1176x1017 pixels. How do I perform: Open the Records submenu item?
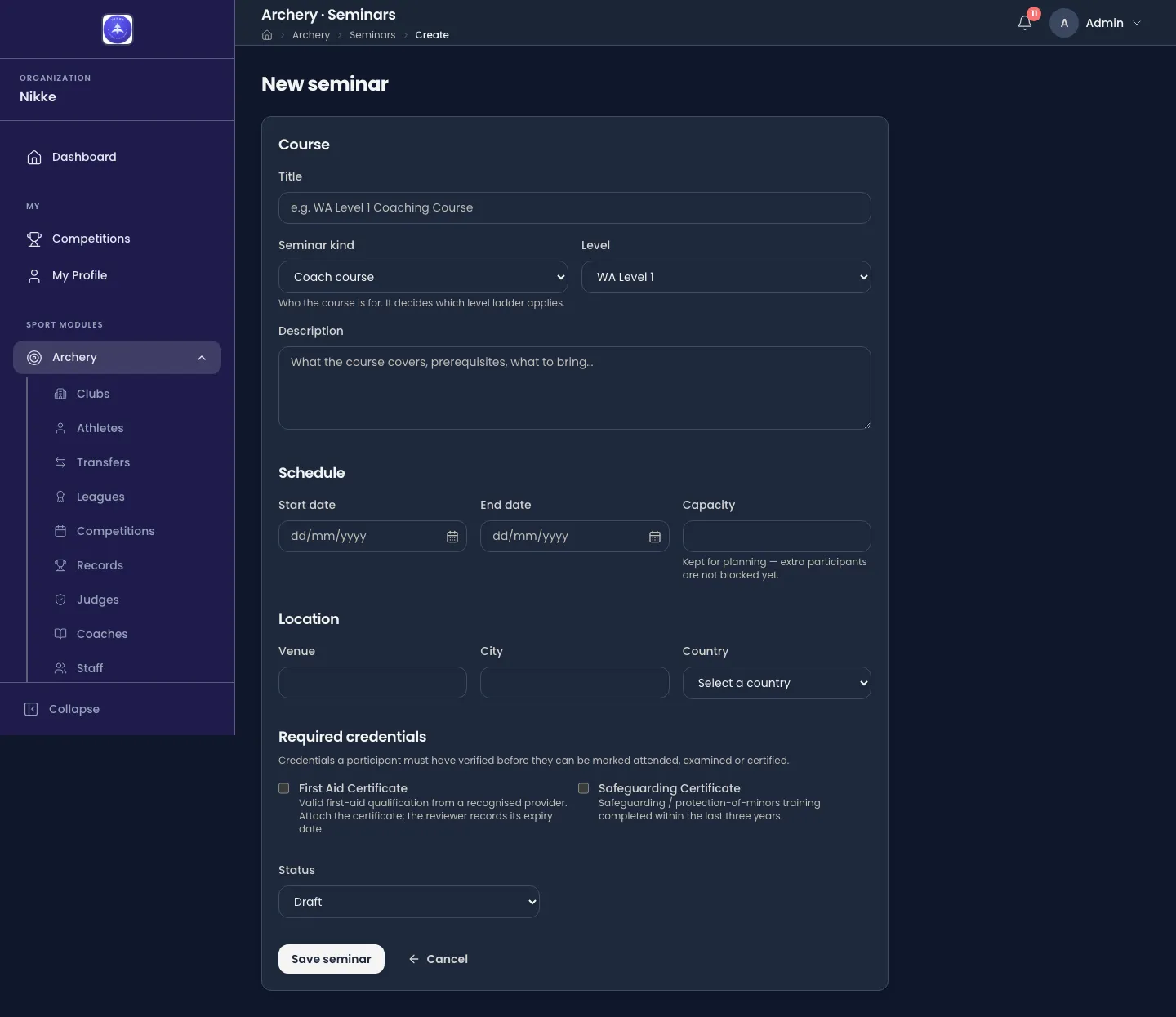coord(131,565)
